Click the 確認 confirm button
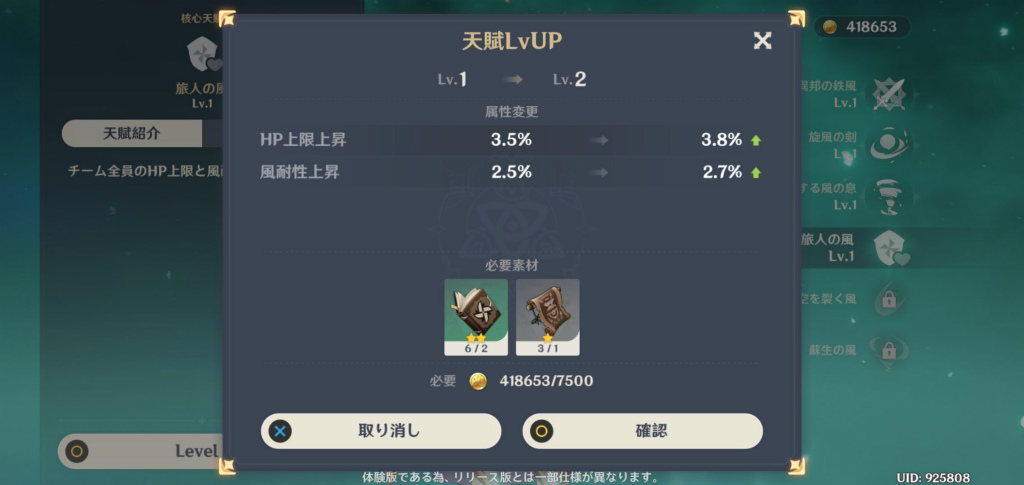 (643, 431)
